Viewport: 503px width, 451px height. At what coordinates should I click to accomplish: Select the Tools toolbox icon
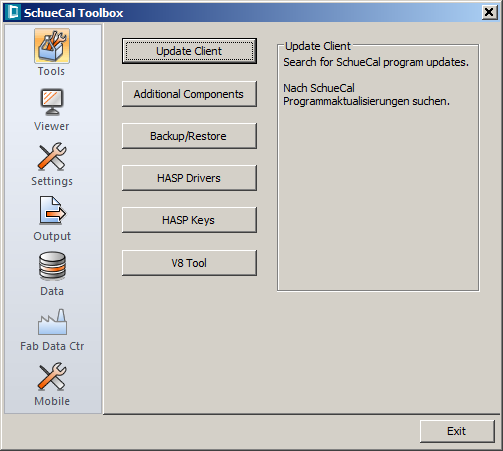pyautogui.click(x=52, y=46)
